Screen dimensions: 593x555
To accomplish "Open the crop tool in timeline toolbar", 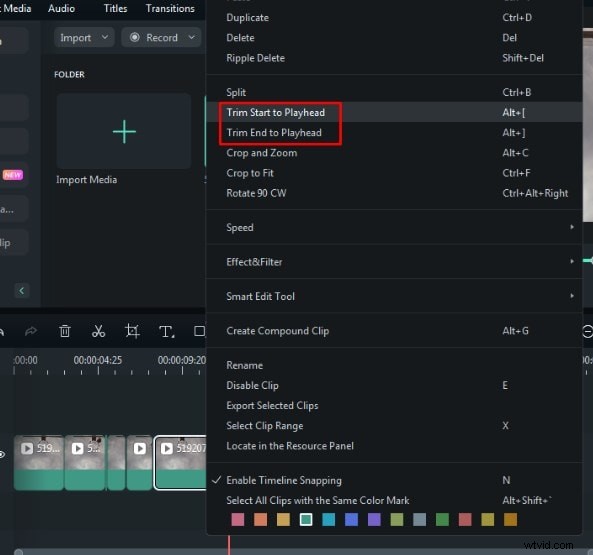I will click(x=132, y=331).
